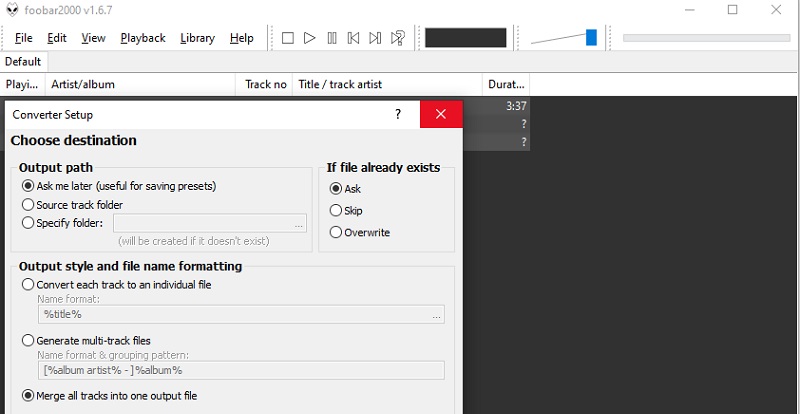The height and width of the screenshot is (414, 800).
Task: Open browse button for Specify folder
Action: (297, 224)
